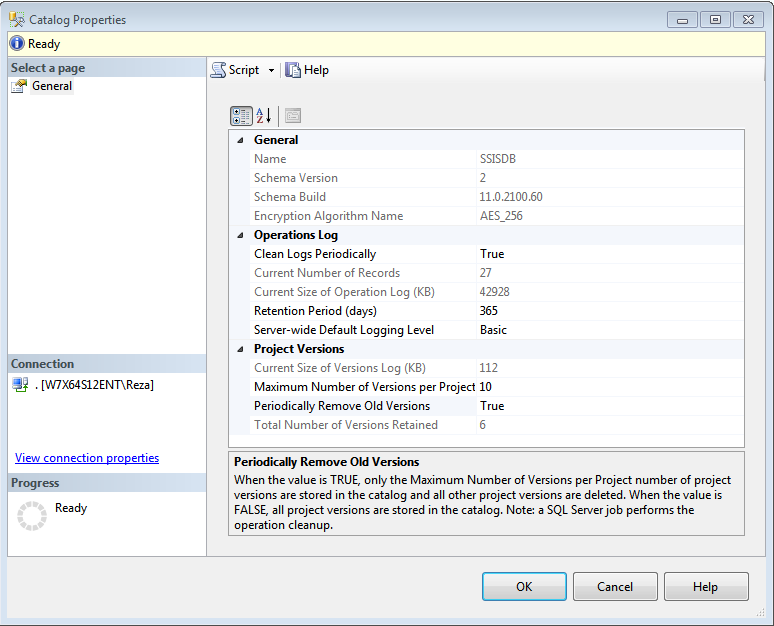Viewport: 774px width, 626px height.
Task: Click the Help icon in the toolbar
Action: point(293,70)
